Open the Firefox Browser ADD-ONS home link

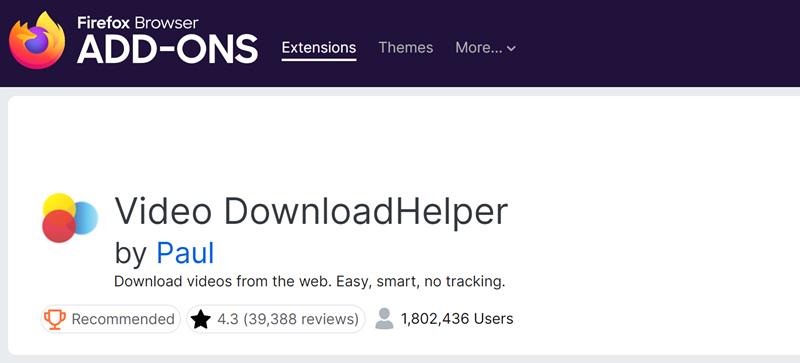[134, 40]
